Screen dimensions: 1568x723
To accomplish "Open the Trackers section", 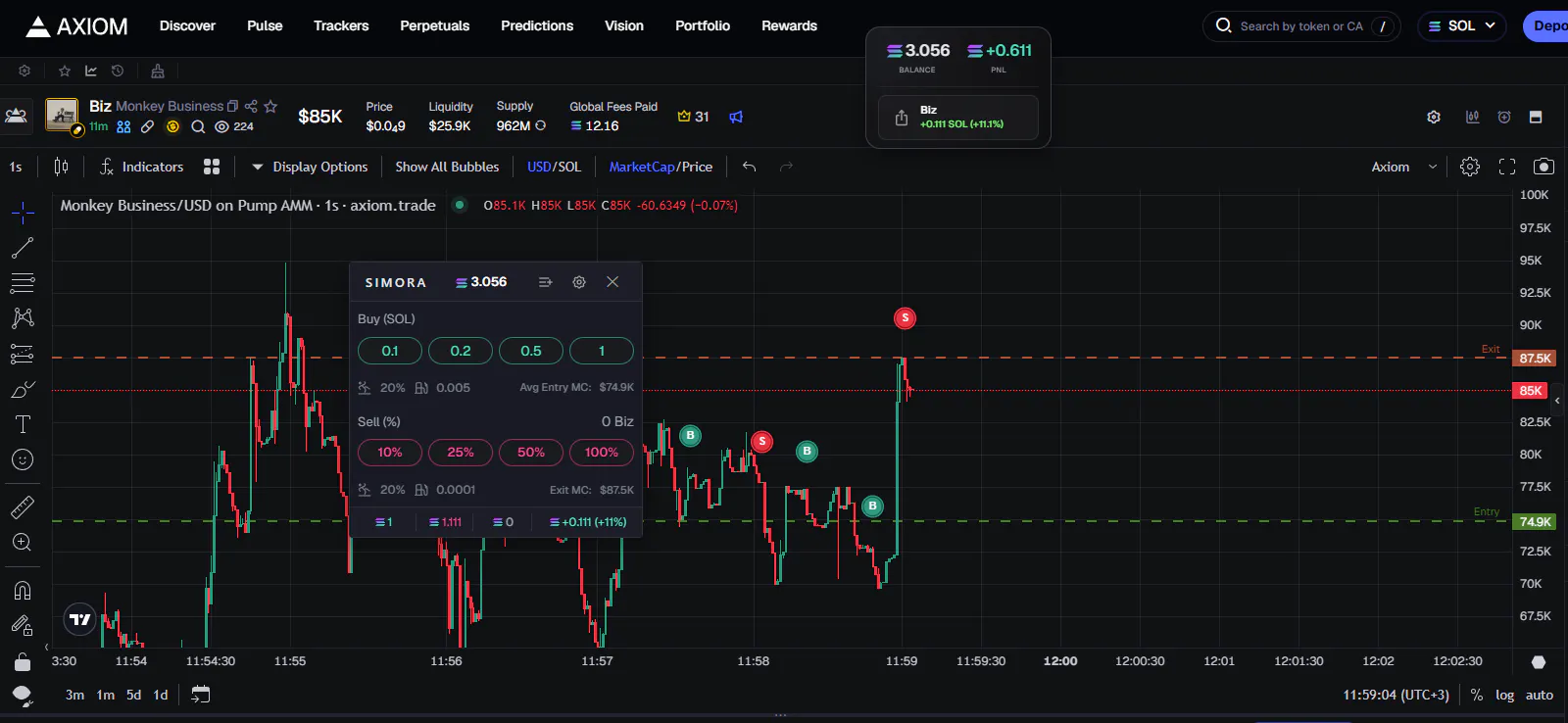I will pyautogui.click(x=341, y=25).
